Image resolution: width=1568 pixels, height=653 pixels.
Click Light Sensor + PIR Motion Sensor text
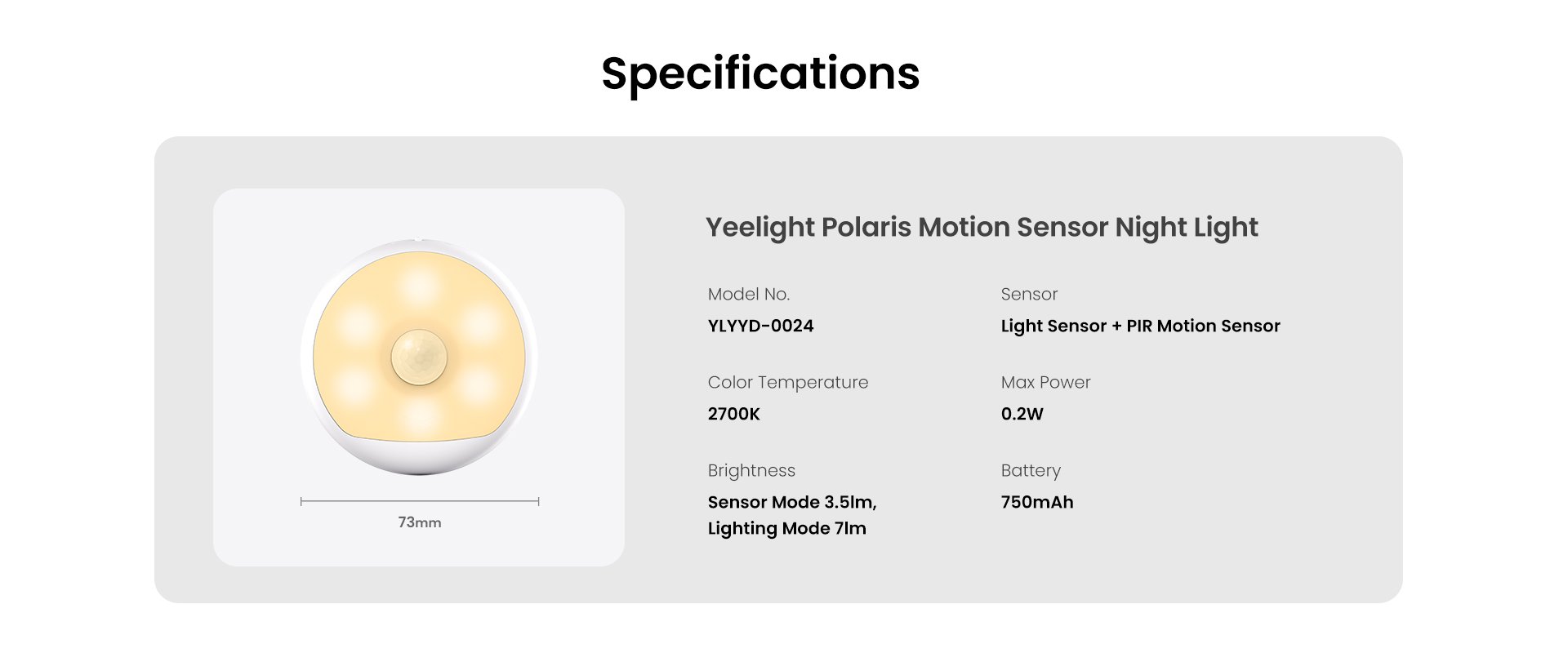[x=1140, y=326]
